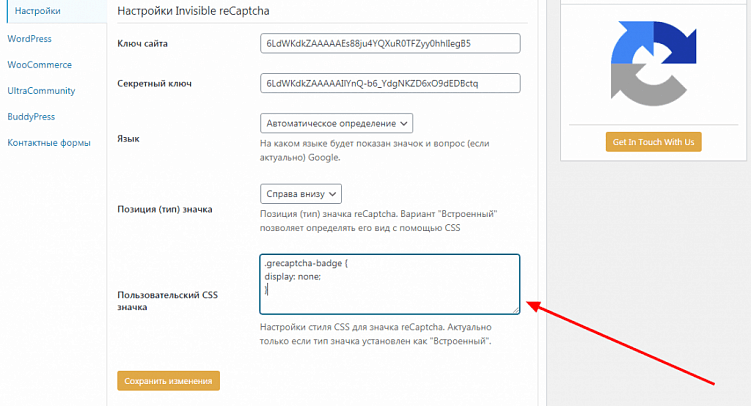Open the Контактные формы tab
Screen dimensions: 751x406
point(49,143)
